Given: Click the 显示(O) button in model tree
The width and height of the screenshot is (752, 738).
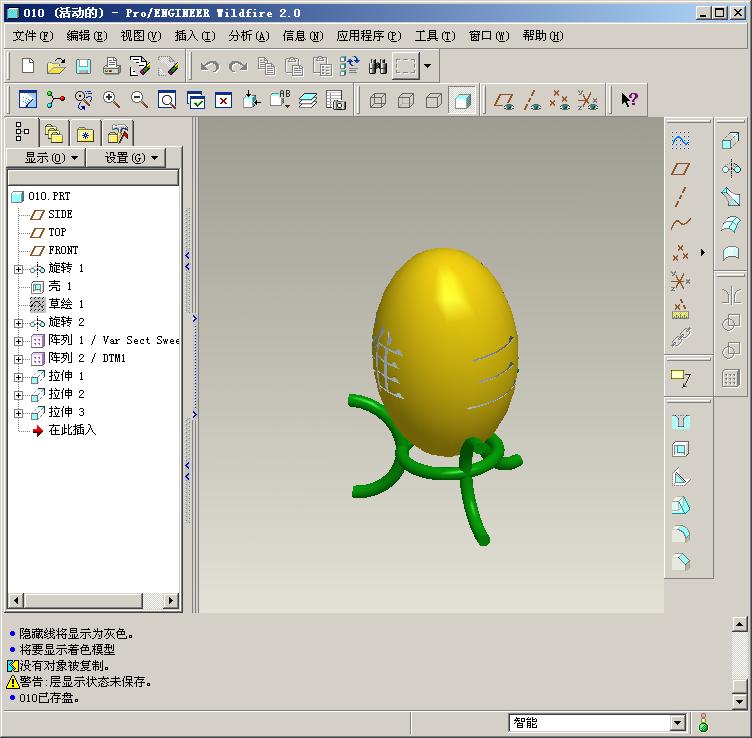Looking at the screenshot, I should (x=46, y=158).
